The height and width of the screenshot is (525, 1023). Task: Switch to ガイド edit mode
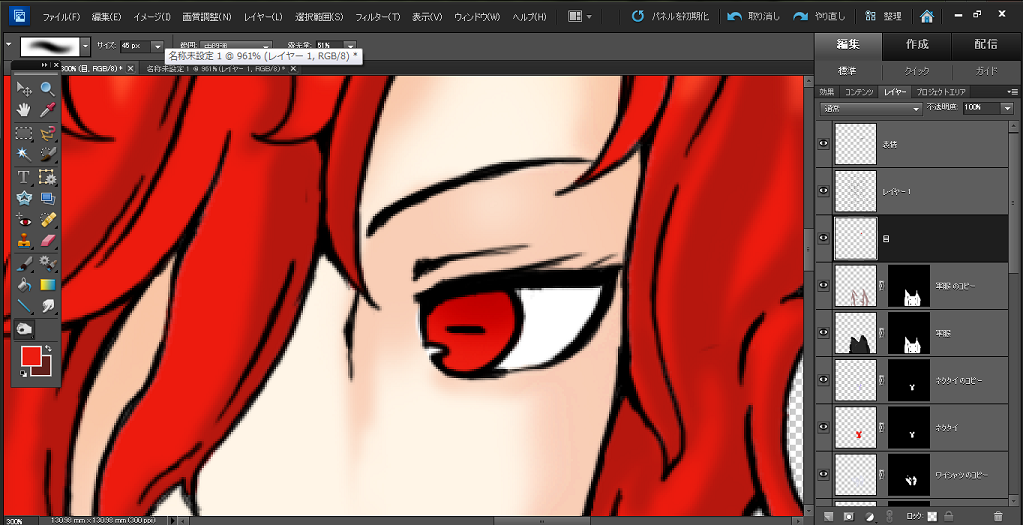coord(986,71)
